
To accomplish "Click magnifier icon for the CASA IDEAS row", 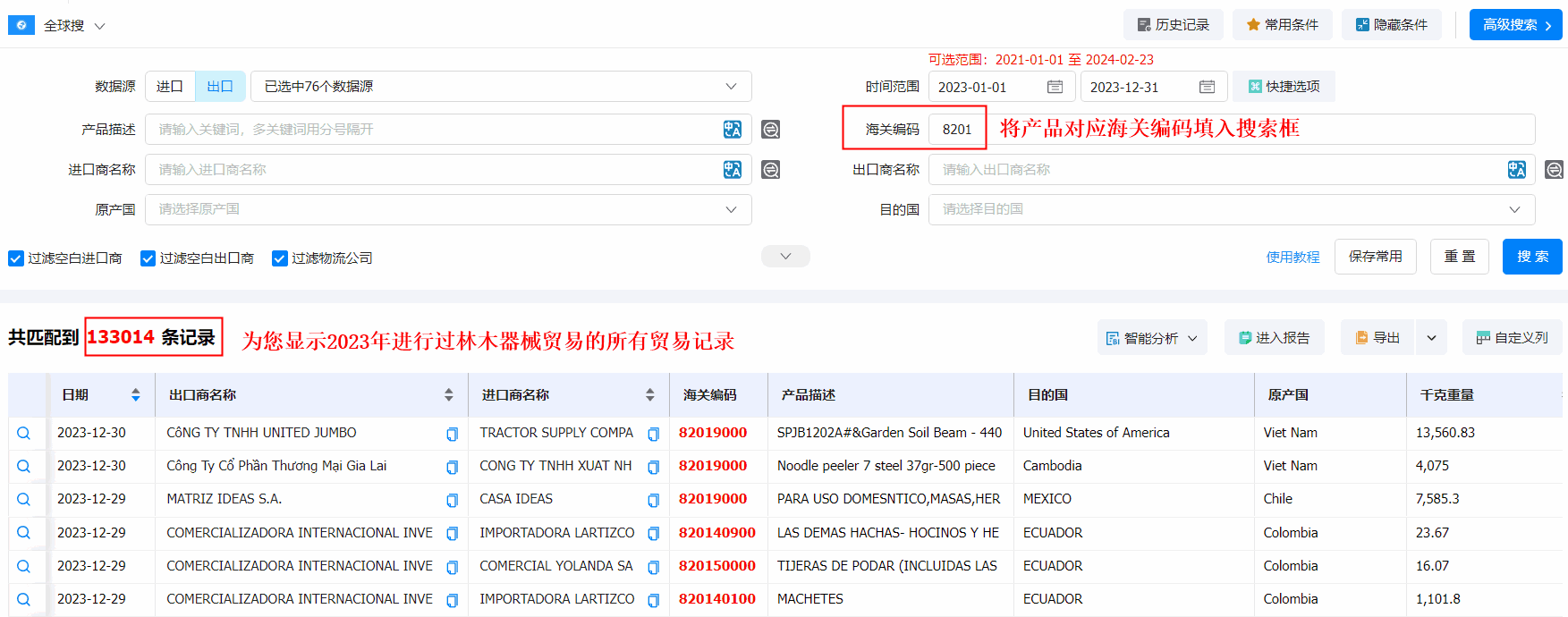I will (24, 500).
